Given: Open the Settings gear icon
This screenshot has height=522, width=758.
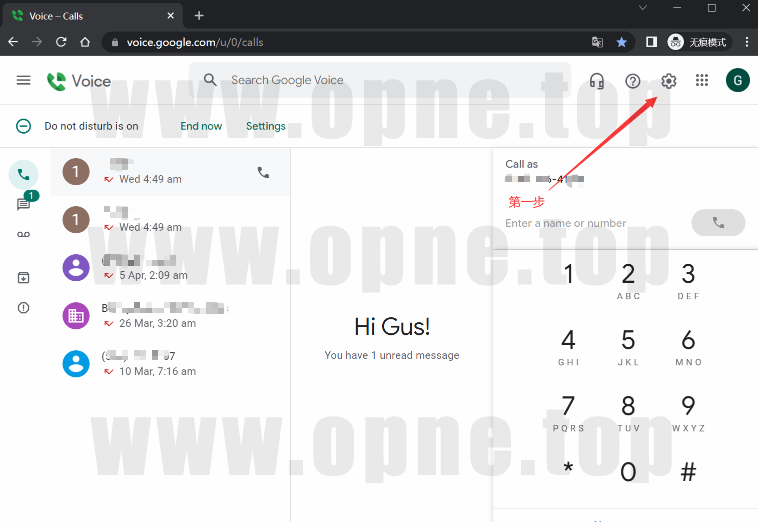Looking at the screenshot, I should point(669,81).
